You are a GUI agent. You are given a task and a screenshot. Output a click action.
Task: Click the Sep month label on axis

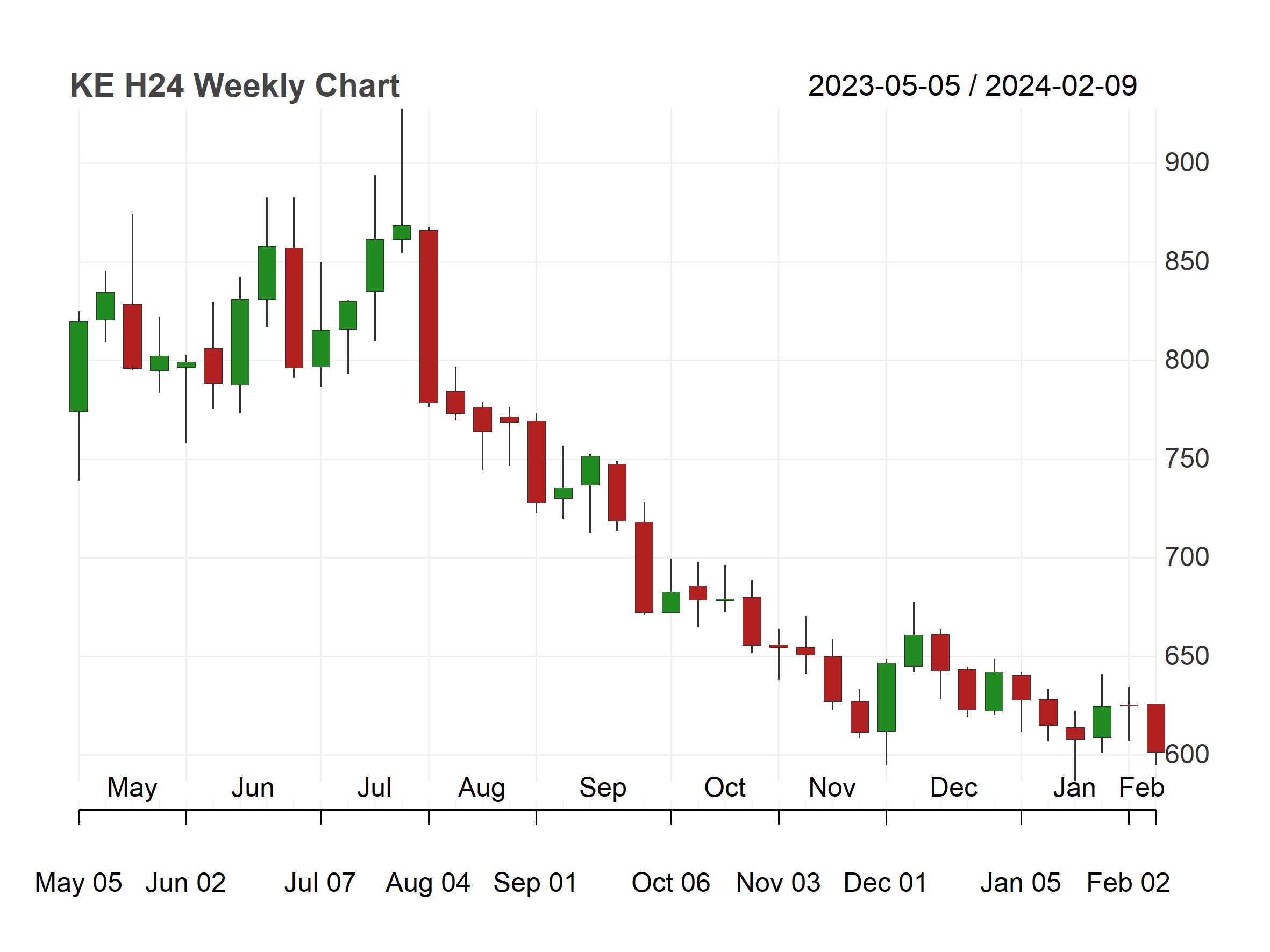(x=602, y=789)
